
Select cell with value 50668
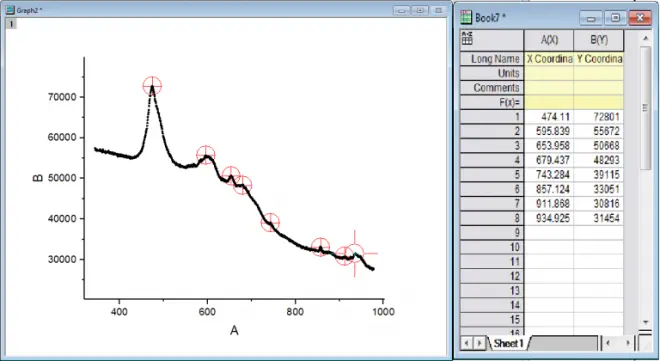pyautogui.click(x=599, y=146)
